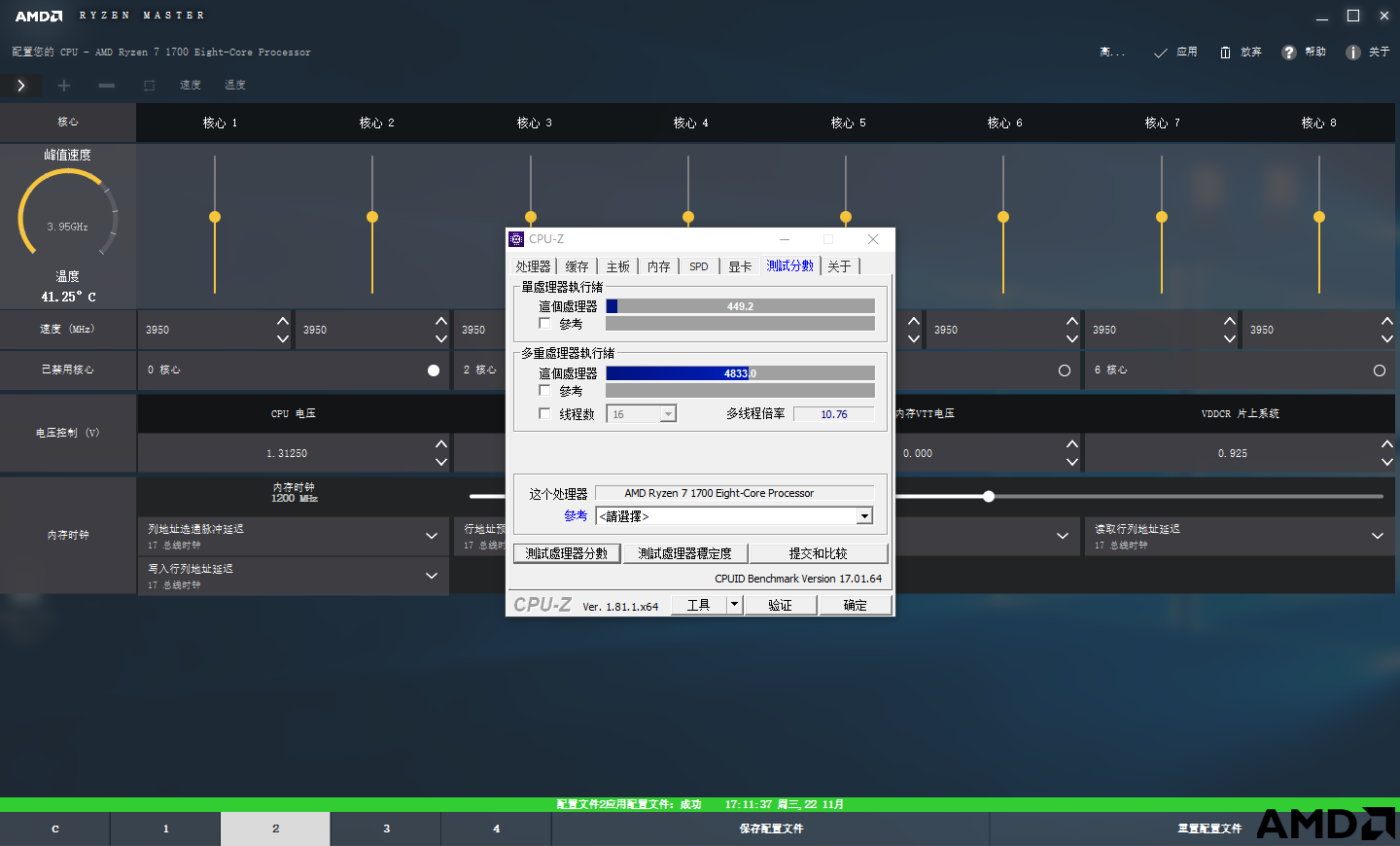Select the 6 cores disabled radio button
The height and width of the screenshot is (846, 1400).
coord(1380,370)
